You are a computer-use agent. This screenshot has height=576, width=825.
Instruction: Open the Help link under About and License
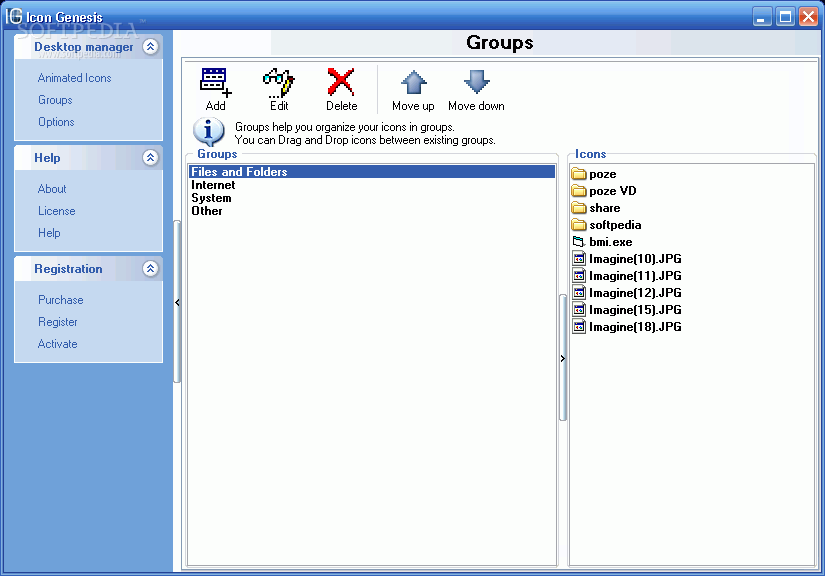49,233
